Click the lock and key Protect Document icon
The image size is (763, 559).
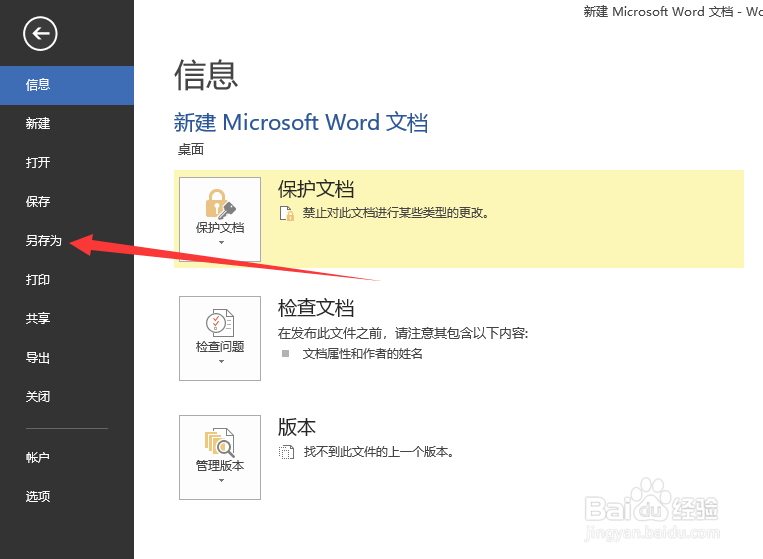(220, 203)
